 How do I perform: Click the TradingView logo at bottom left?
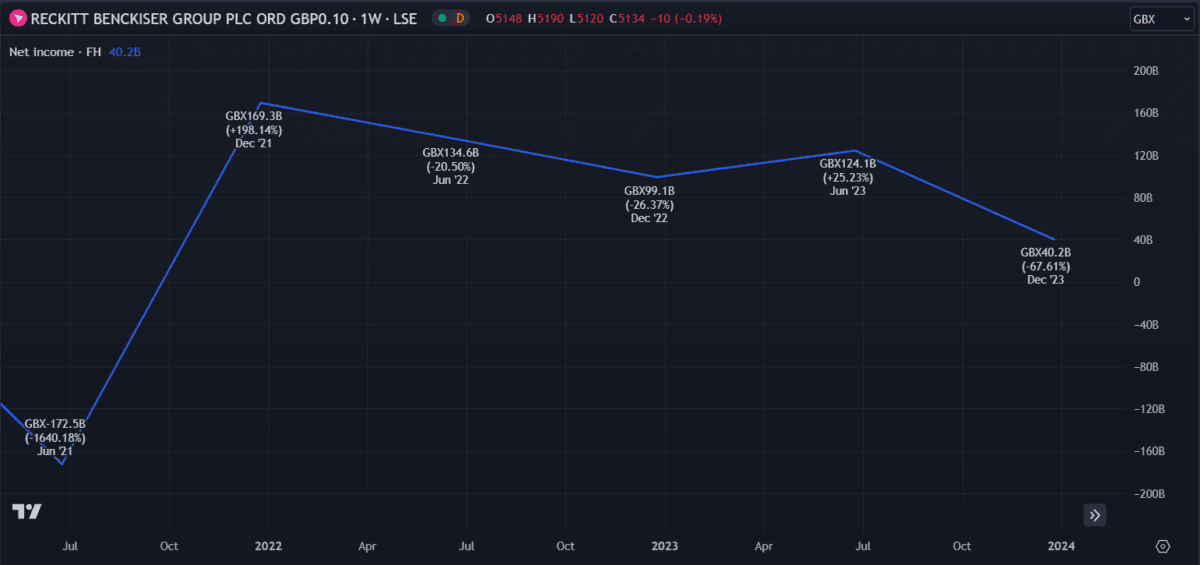[27, 511]
